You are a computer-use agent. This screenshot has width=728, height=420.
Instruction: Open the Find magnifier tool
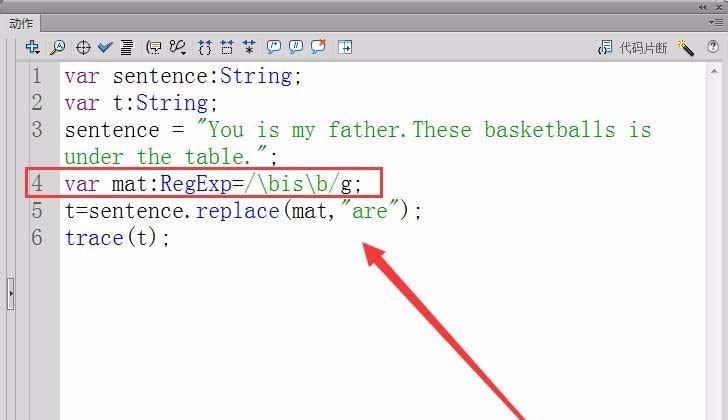[58, 47]
